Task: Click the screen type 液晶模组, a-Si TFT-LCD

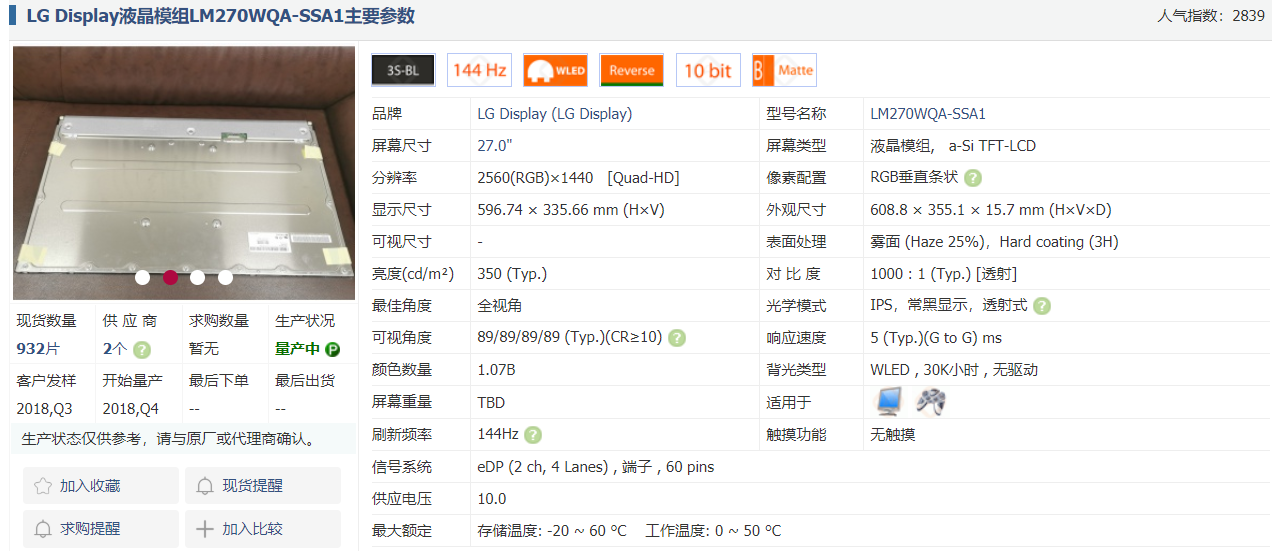Action: (x=953, y=146)
